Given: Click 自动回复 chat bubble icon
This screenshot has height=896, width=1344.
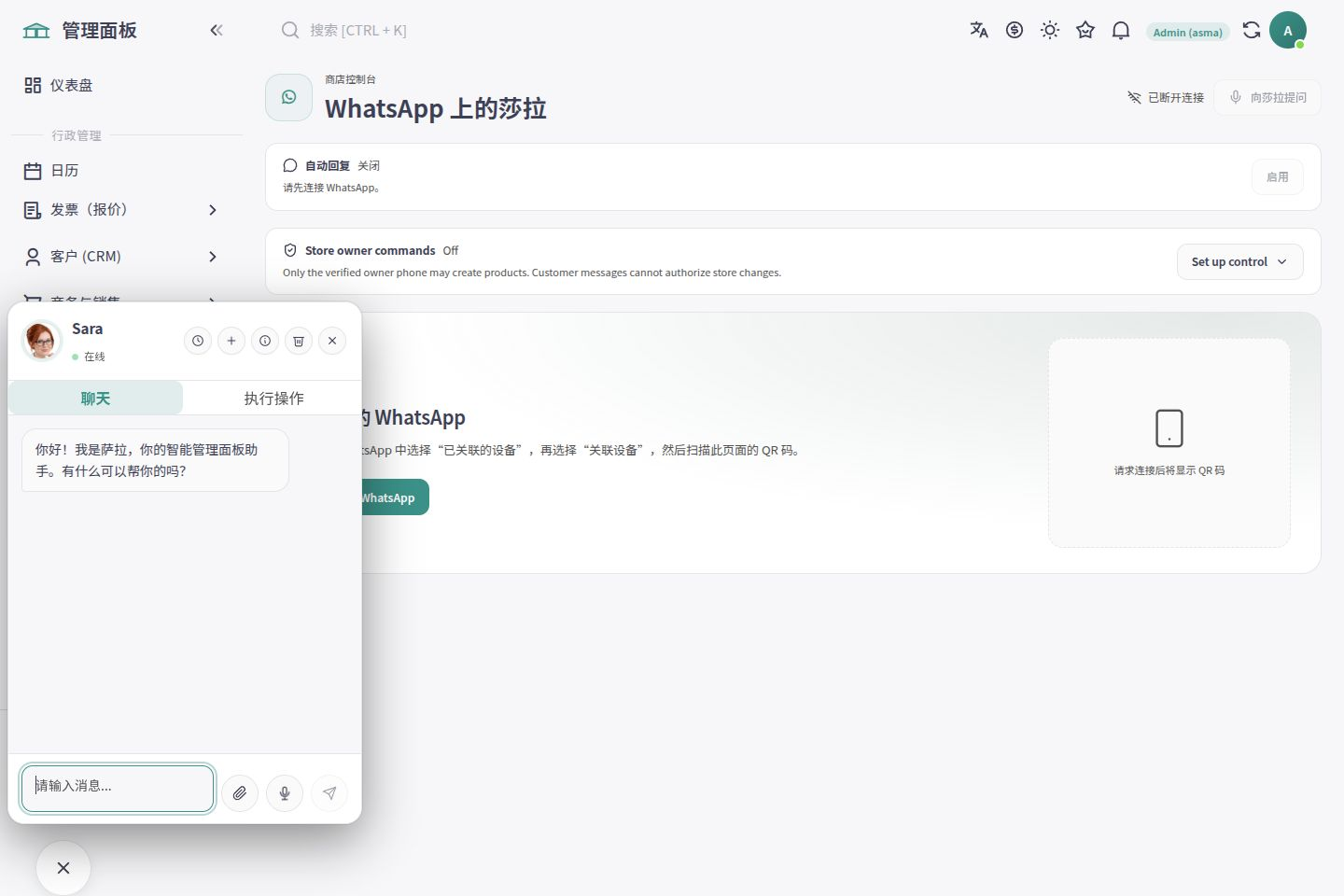Looking at the screenshot, I should tap(290, 165).
